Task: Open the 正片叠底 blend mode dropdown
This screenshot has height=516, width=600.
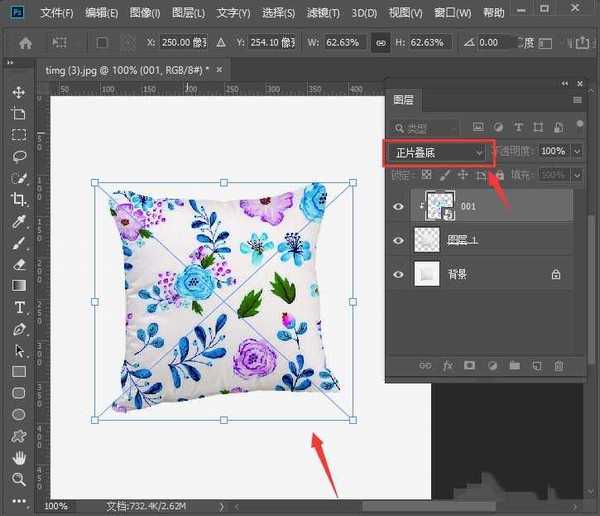Action: tap(438, 152)
